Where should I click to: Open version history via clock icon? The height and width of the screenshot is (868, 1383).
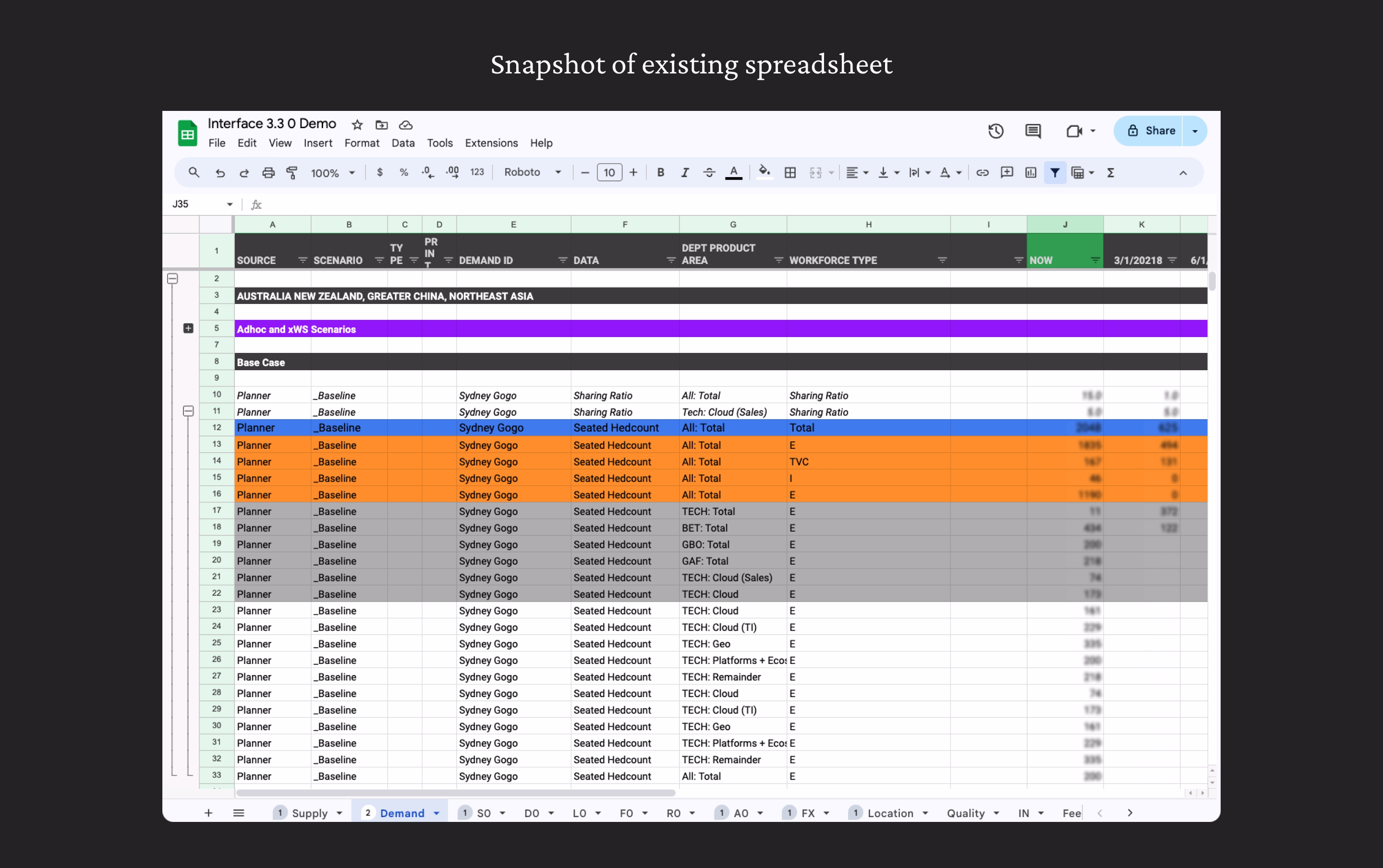coord(996,131)
